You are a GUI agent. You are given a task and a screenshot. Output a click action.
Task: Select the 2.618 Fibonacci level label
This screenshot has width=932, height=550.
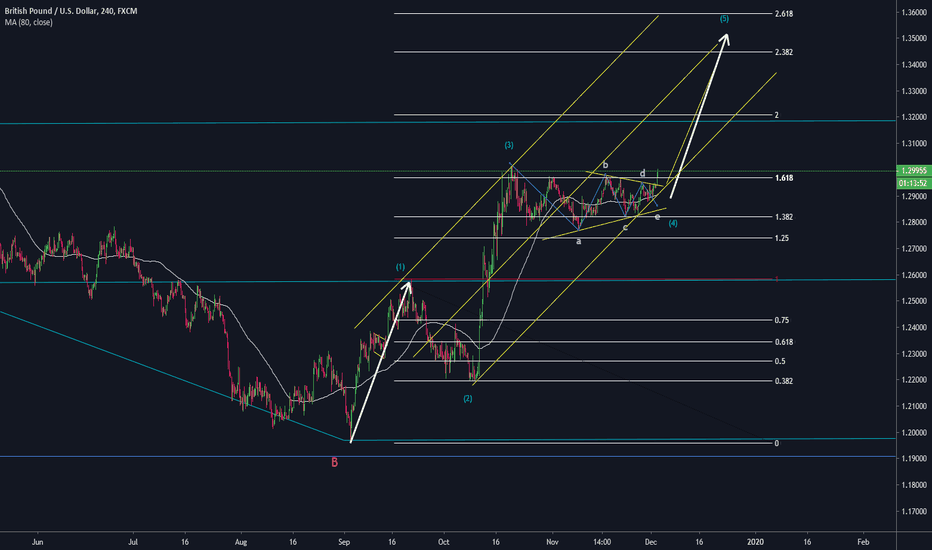784,14
